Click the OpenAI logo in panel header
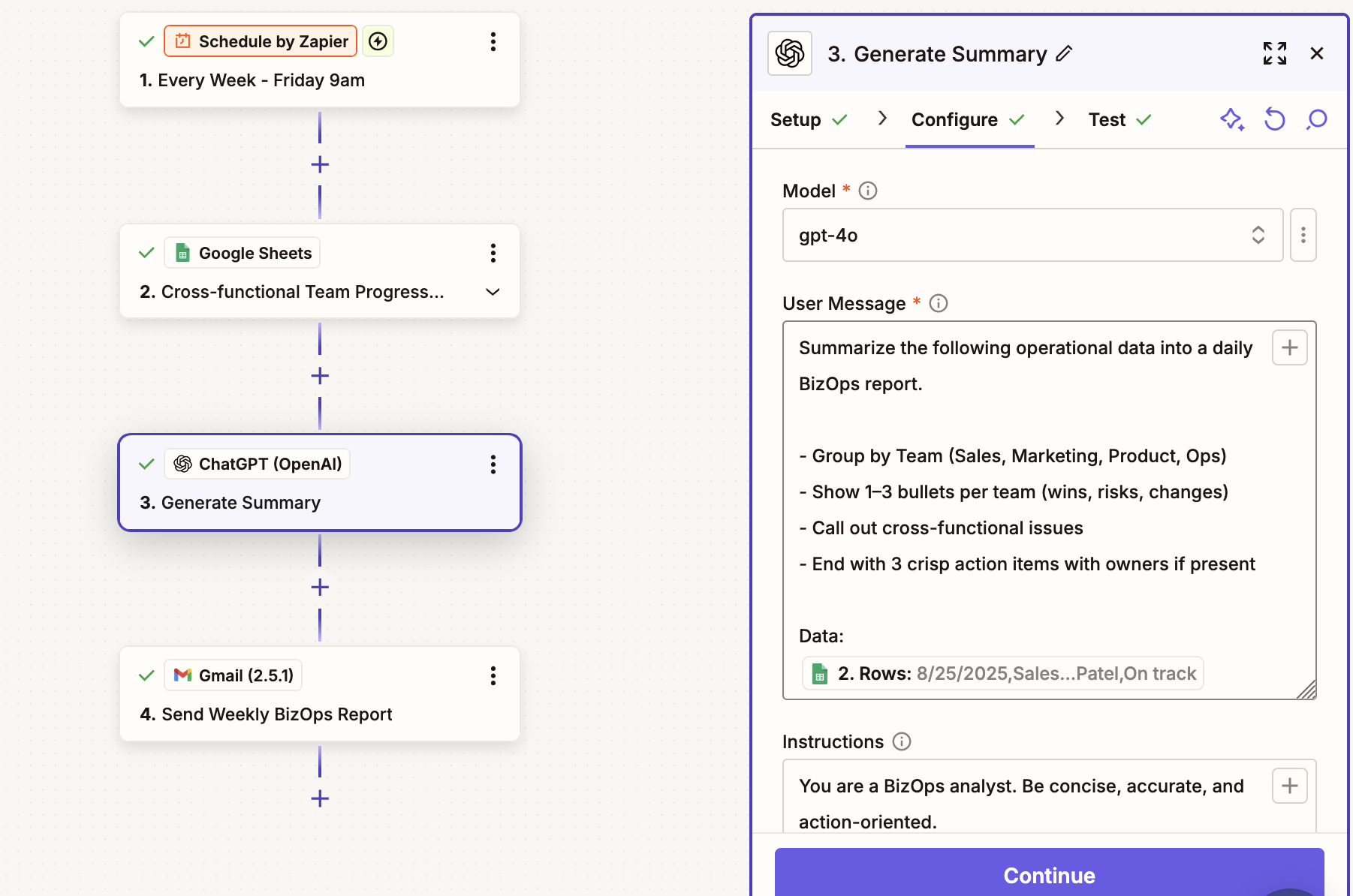The image size is (1353, 896). tap(790, 53)
